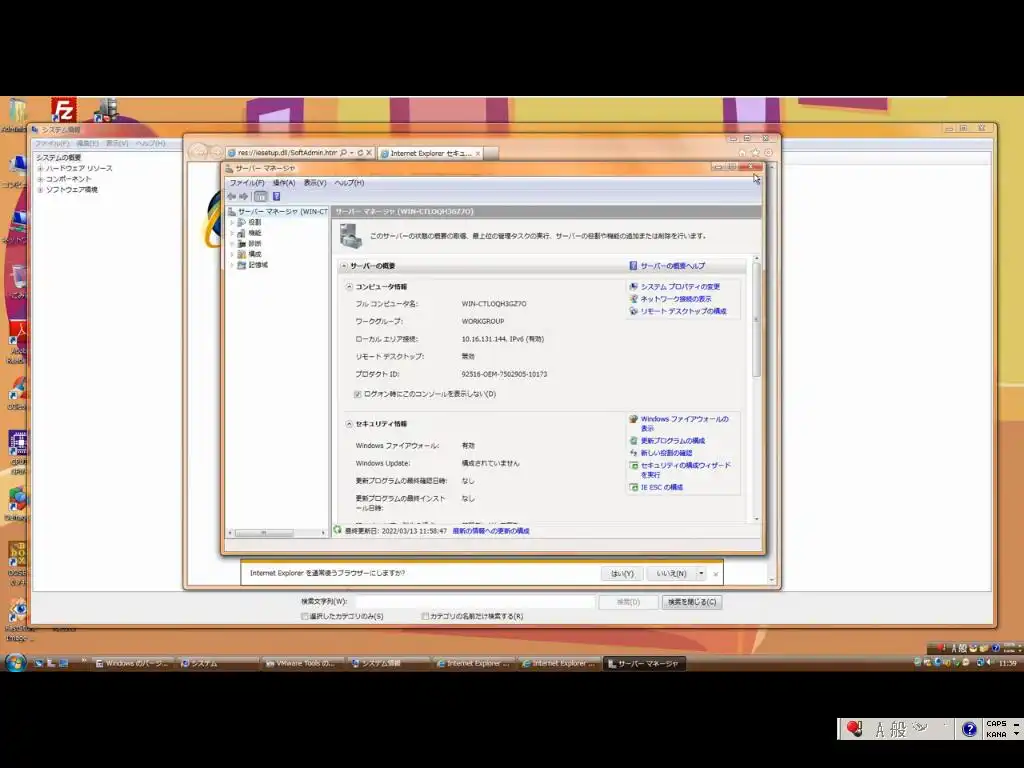The image size is (1024, 768).
Task: Click the 機能 (Features) tree node icon
Action: [x=242, y=233]
